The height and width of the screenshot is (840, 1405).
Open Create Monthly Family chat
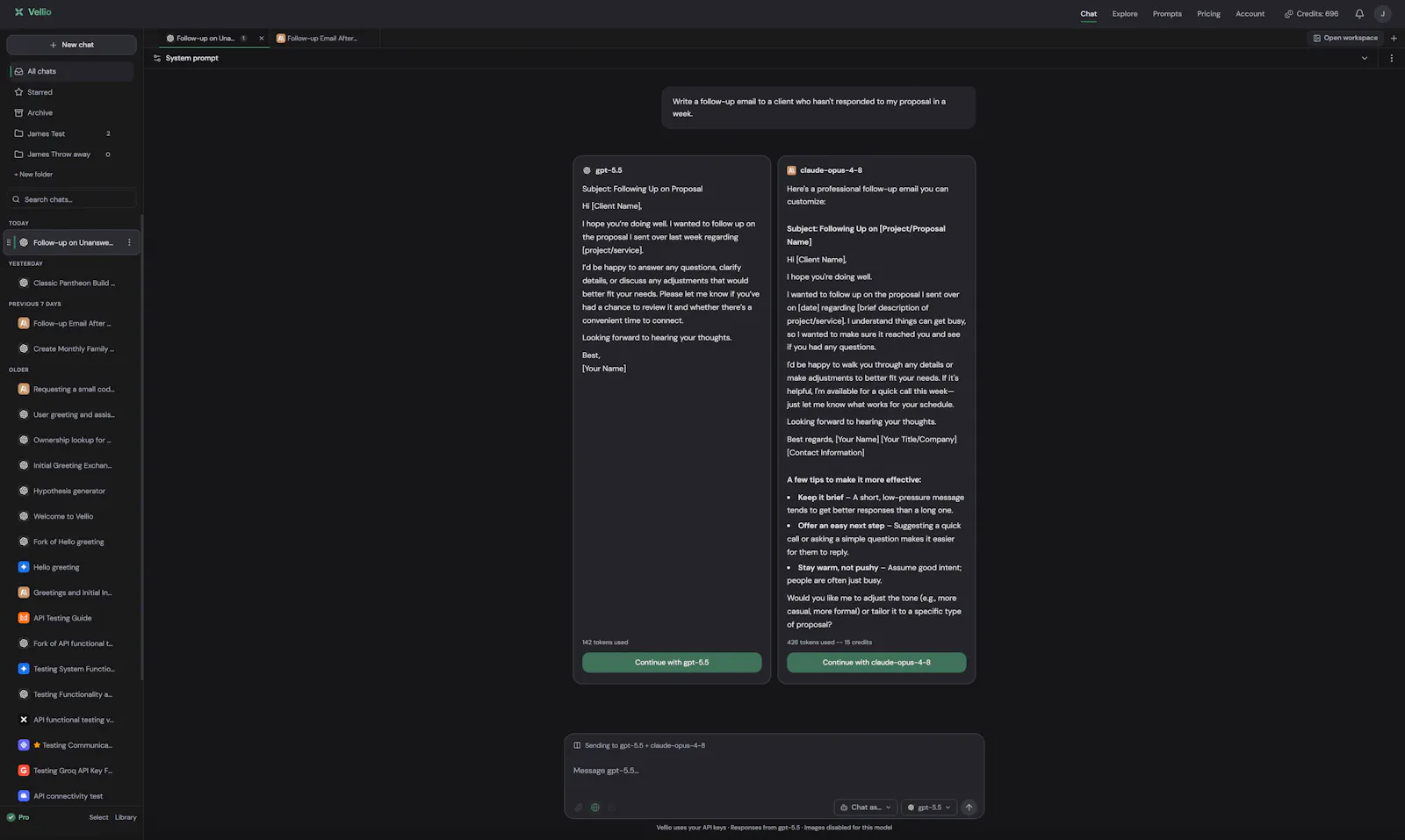(x=72, y=348)
